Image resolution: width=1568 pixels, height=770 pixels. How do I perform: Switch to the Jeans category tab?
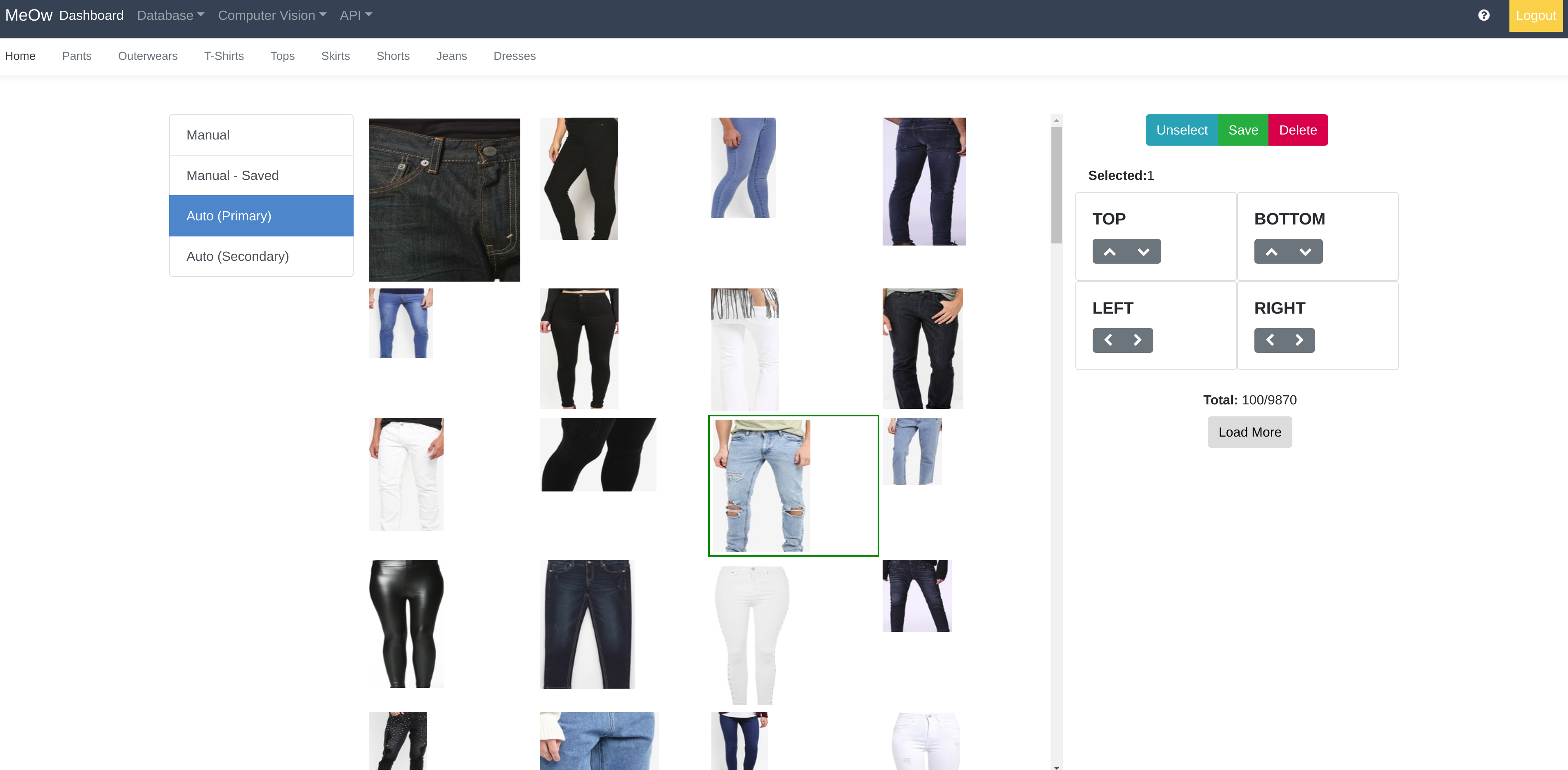click(x=451, y=56)
